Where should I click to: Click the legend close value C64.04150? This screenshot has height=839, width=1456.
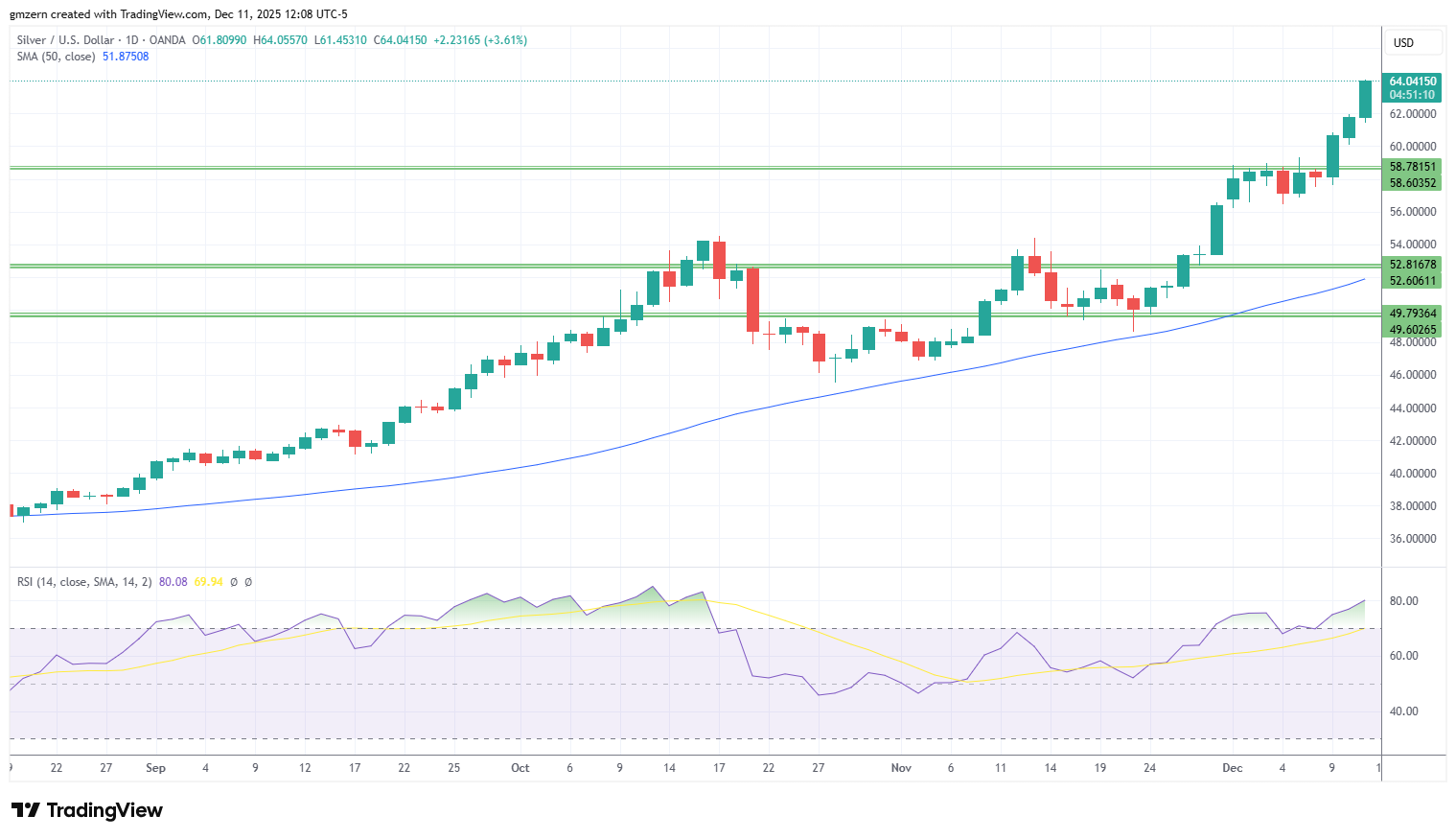pyautogui.click(x=401, y=40)
